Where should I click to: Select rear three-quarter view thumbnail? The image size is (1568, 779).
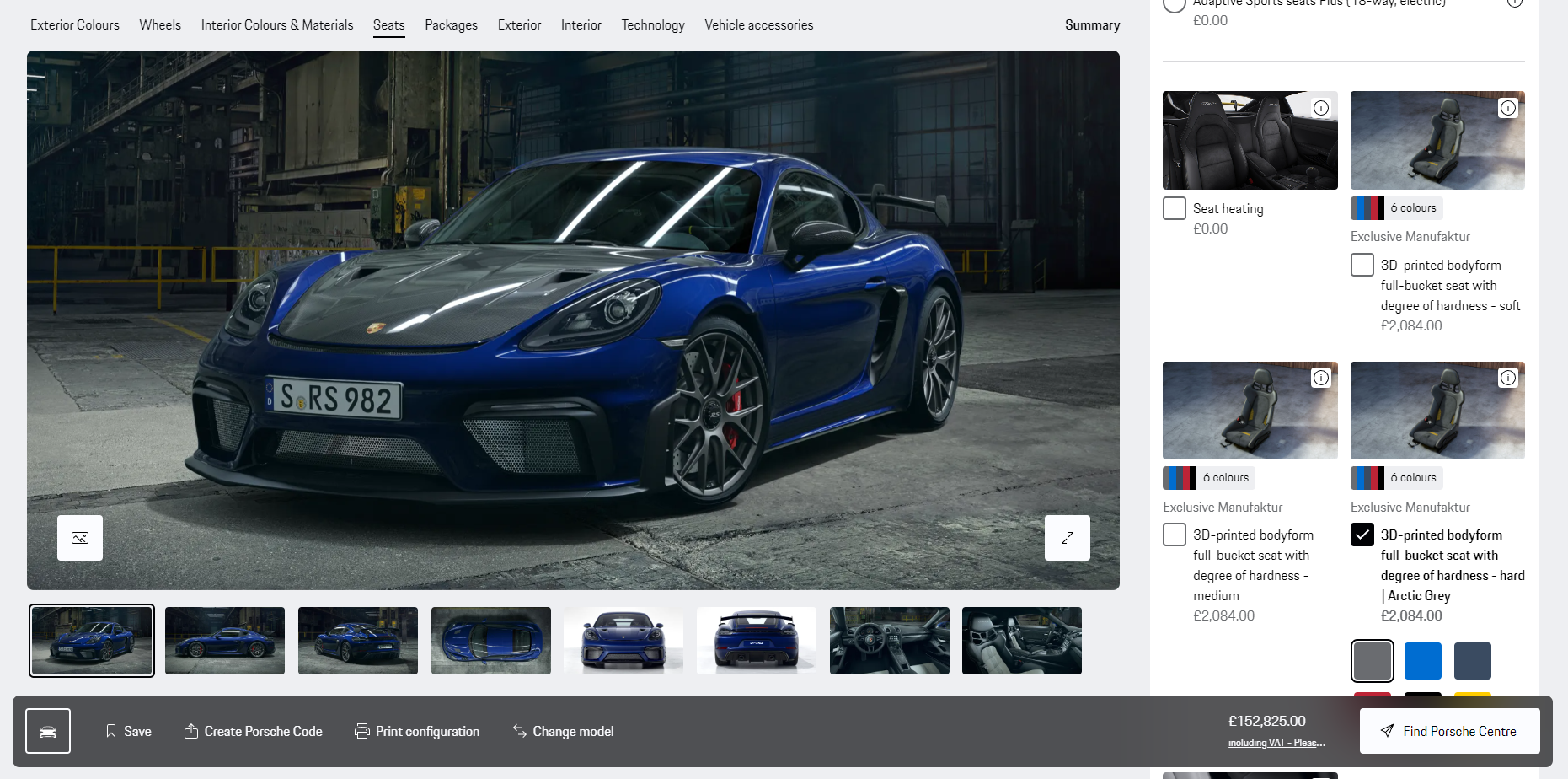click(358, 641)
